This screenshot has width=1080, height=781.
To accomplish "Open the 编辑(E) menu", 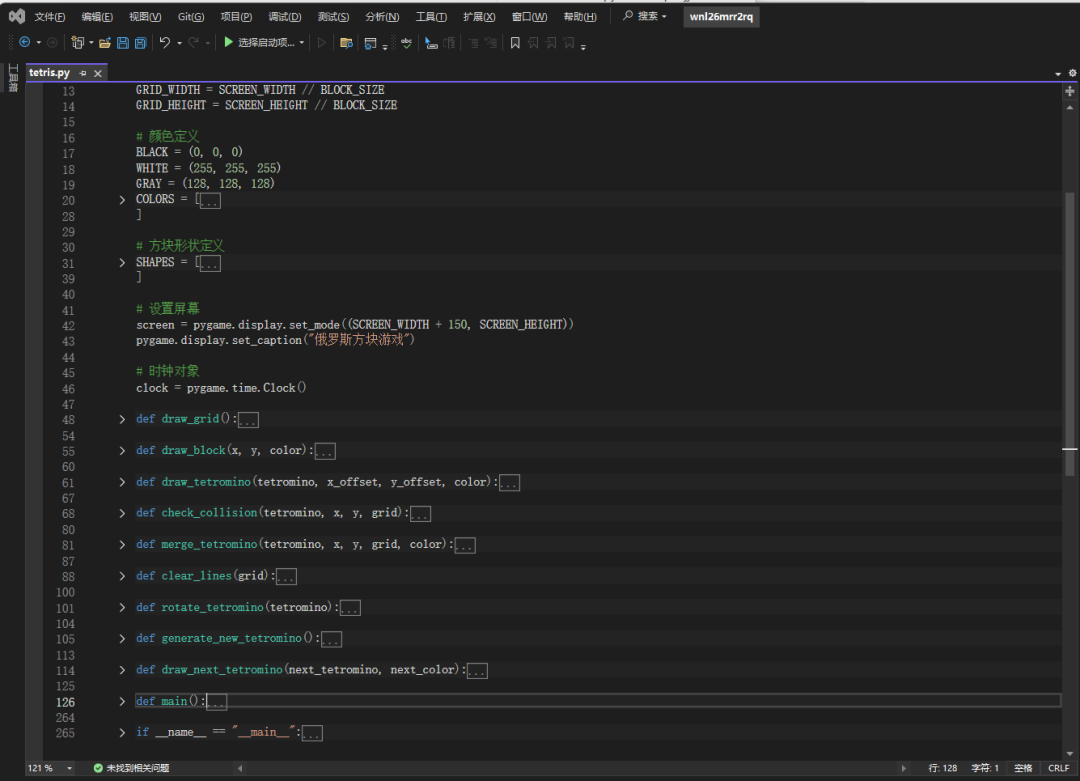I will click(x=97, y=17).
